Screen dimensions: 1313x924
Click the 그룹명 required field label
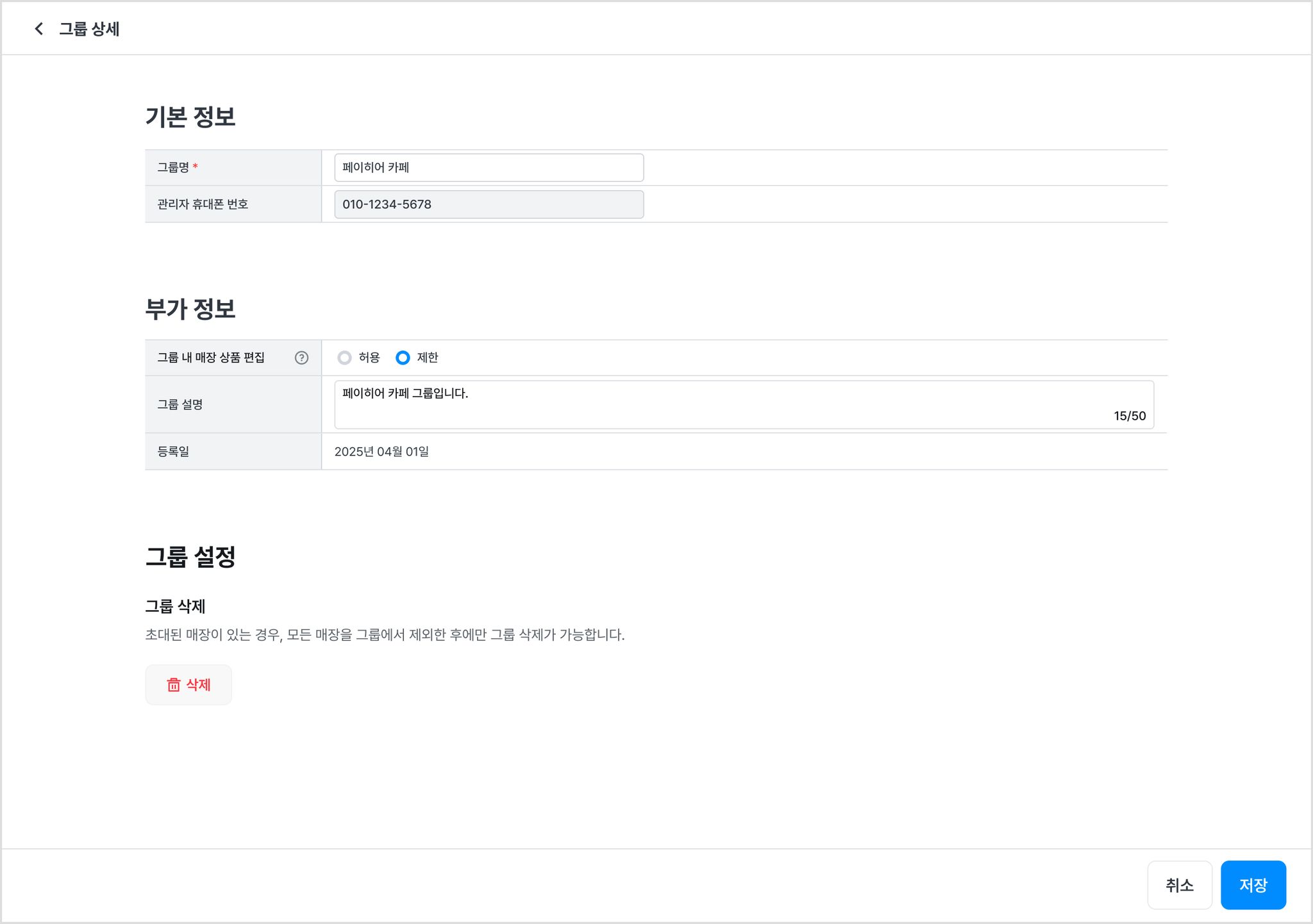pyautogui.click(x=178, y=167)
